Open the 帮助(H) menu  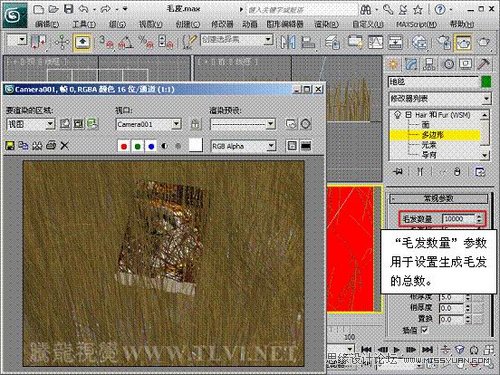tap(462, 24)
